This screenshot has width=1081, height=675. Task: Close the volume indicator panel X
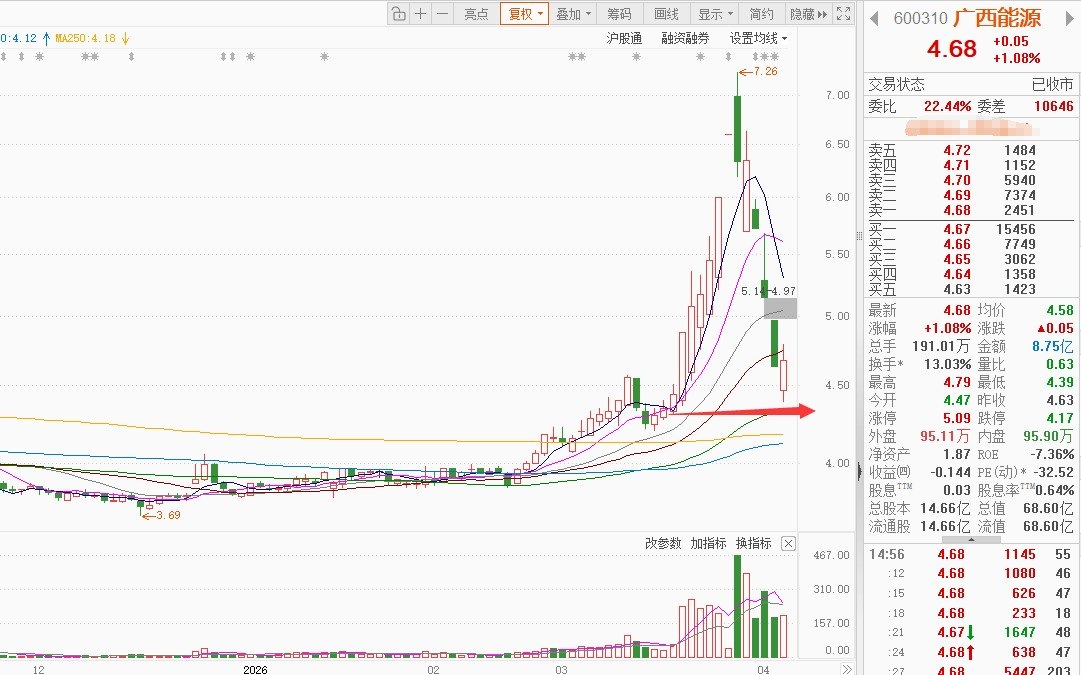788,543
